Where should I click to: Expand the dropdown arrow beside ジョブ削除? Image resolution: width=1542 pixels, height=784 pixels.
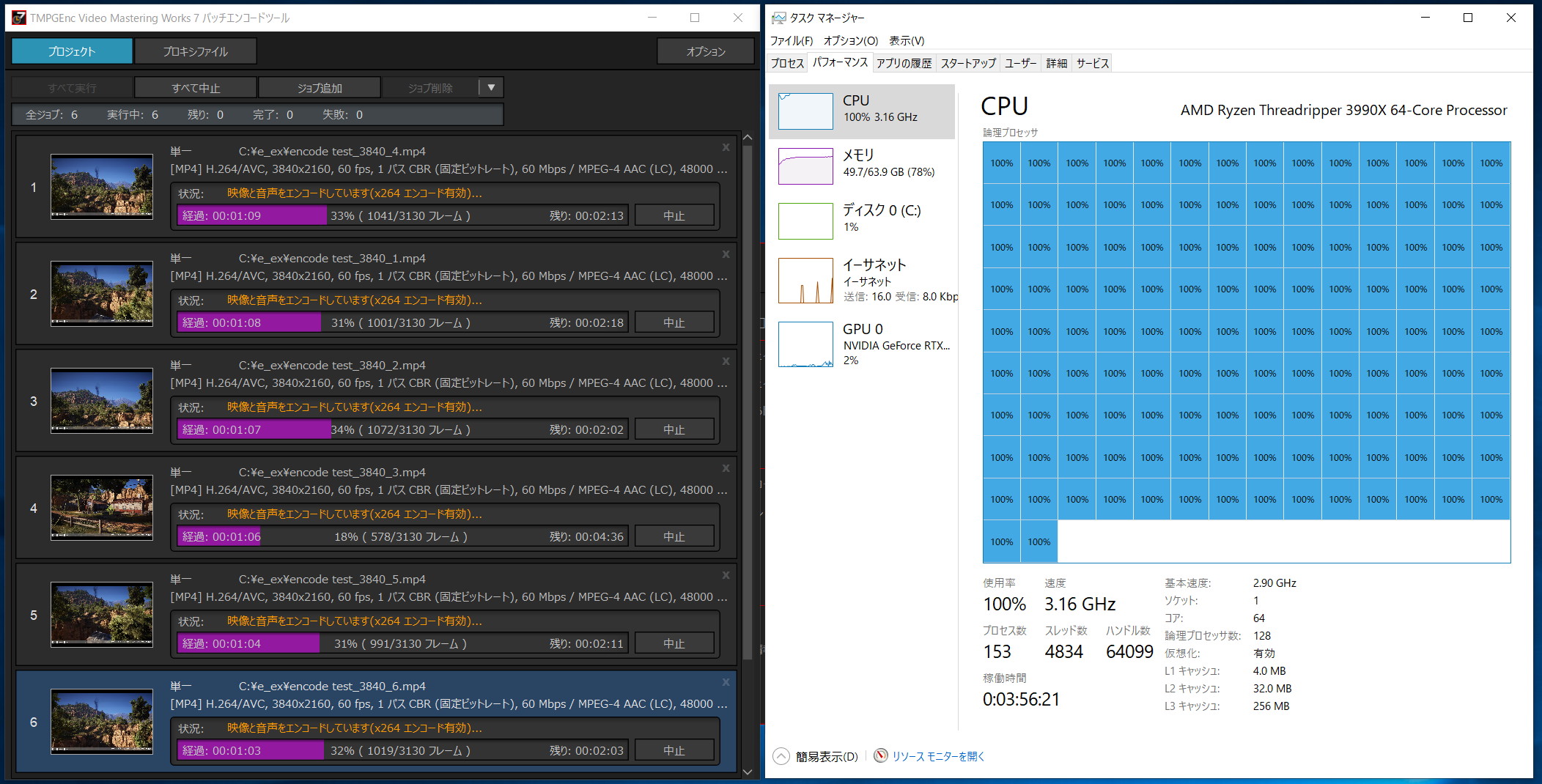click(491, 88)
